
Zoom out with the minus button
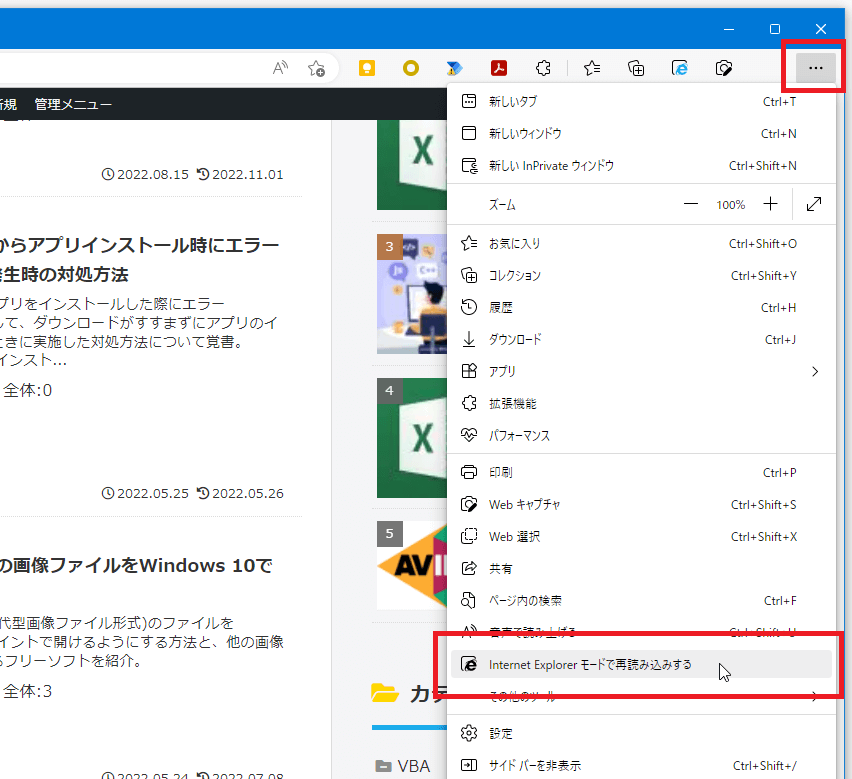point(691,204)
